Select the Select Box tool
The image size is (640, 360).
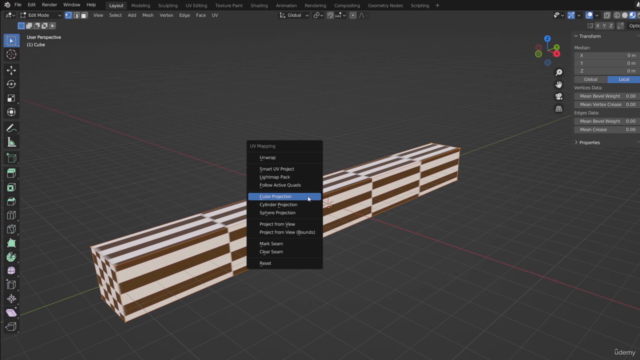click(x=11, y=40)
